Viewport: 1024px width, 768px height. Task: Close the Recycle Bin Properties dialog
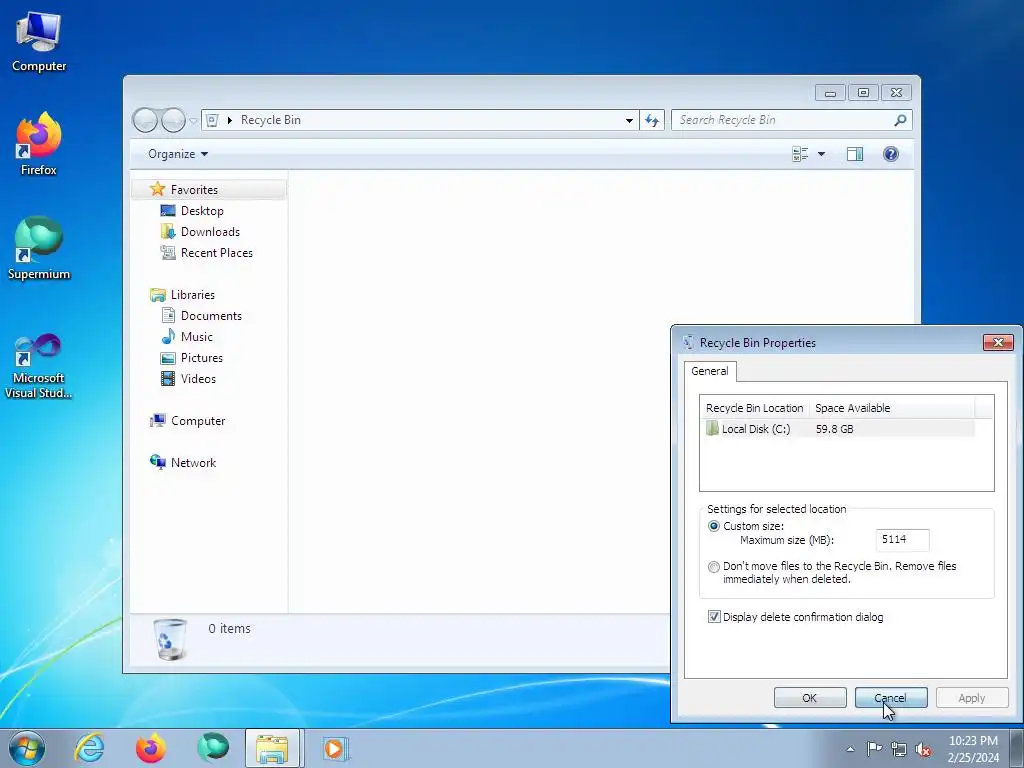[x=998, y=342]
